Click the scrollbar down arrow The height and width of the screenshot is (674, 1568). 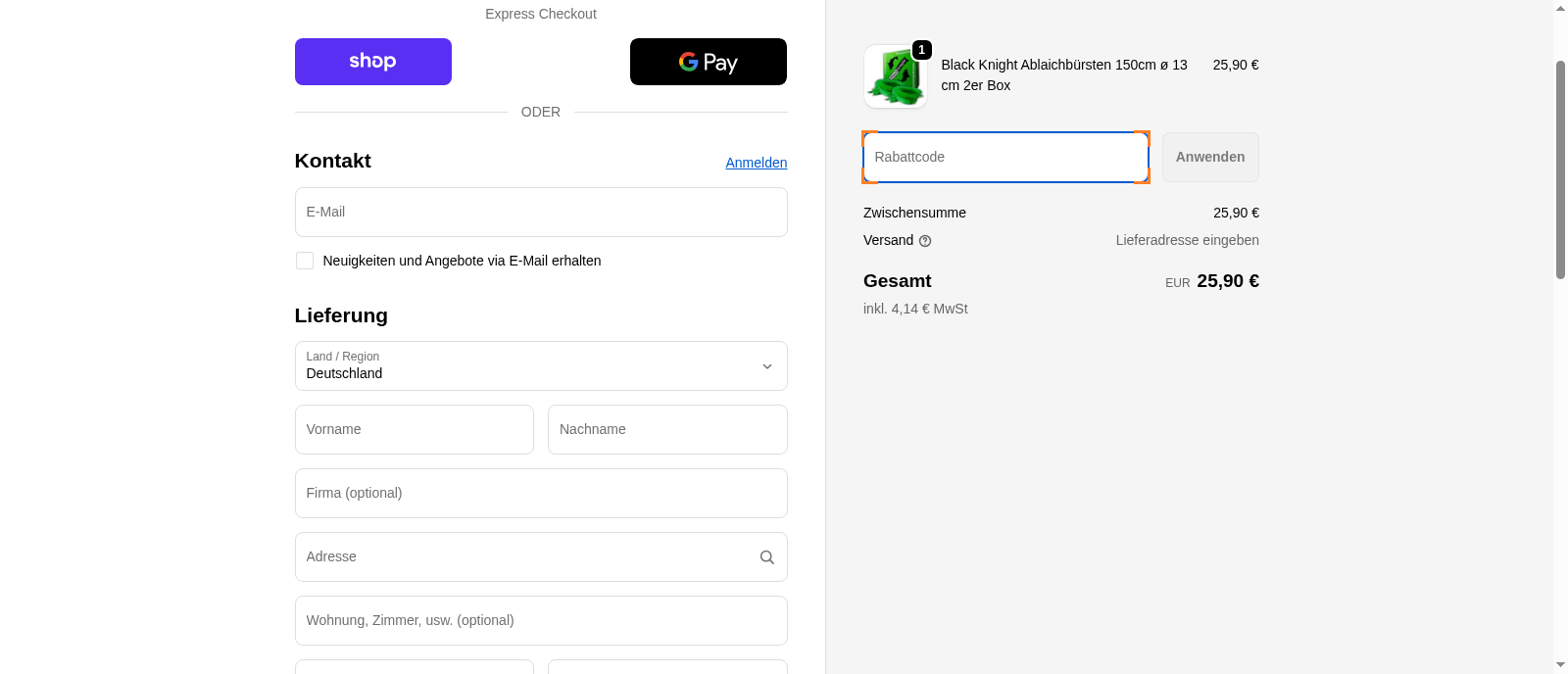point(1560,664)
